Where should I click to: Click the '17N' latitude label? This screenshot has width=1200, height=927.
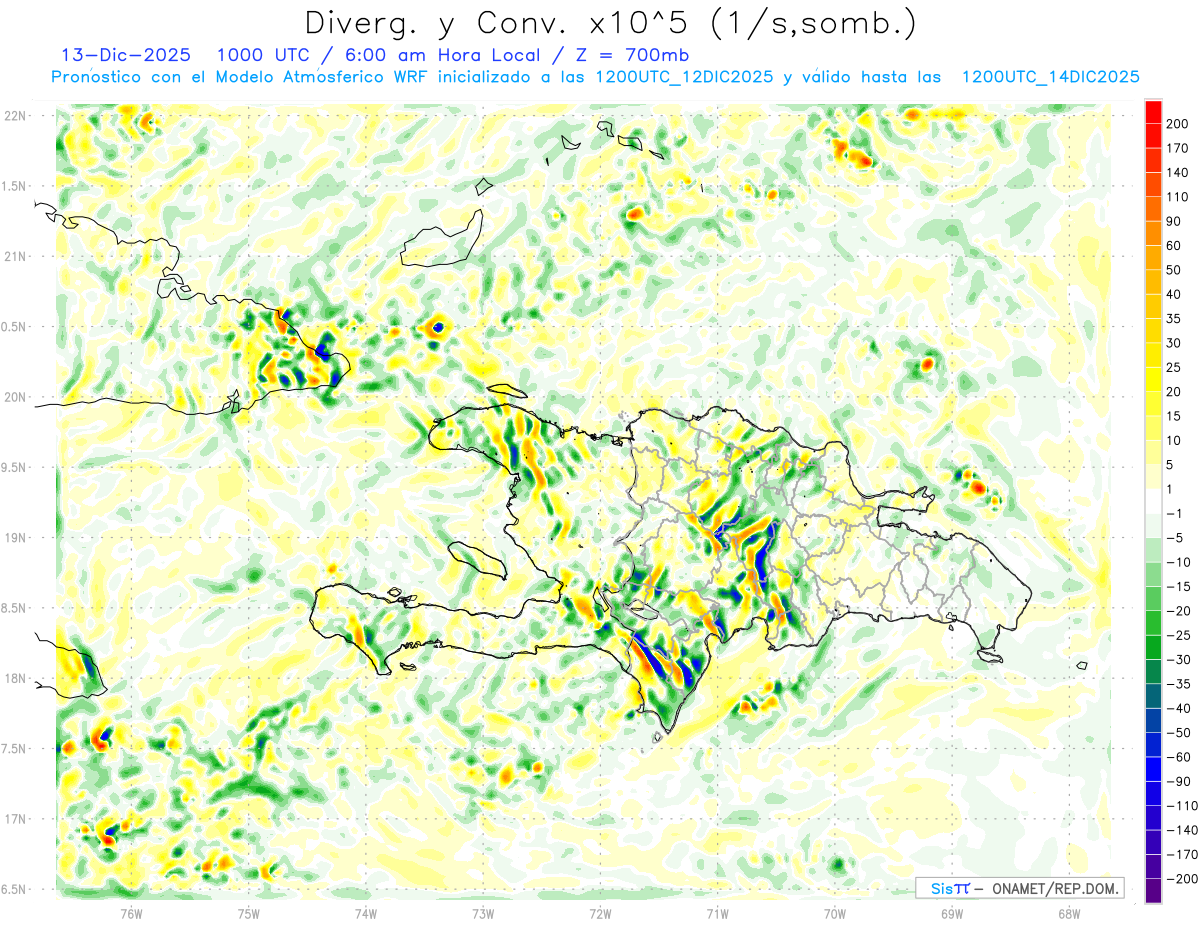point(15,819)
